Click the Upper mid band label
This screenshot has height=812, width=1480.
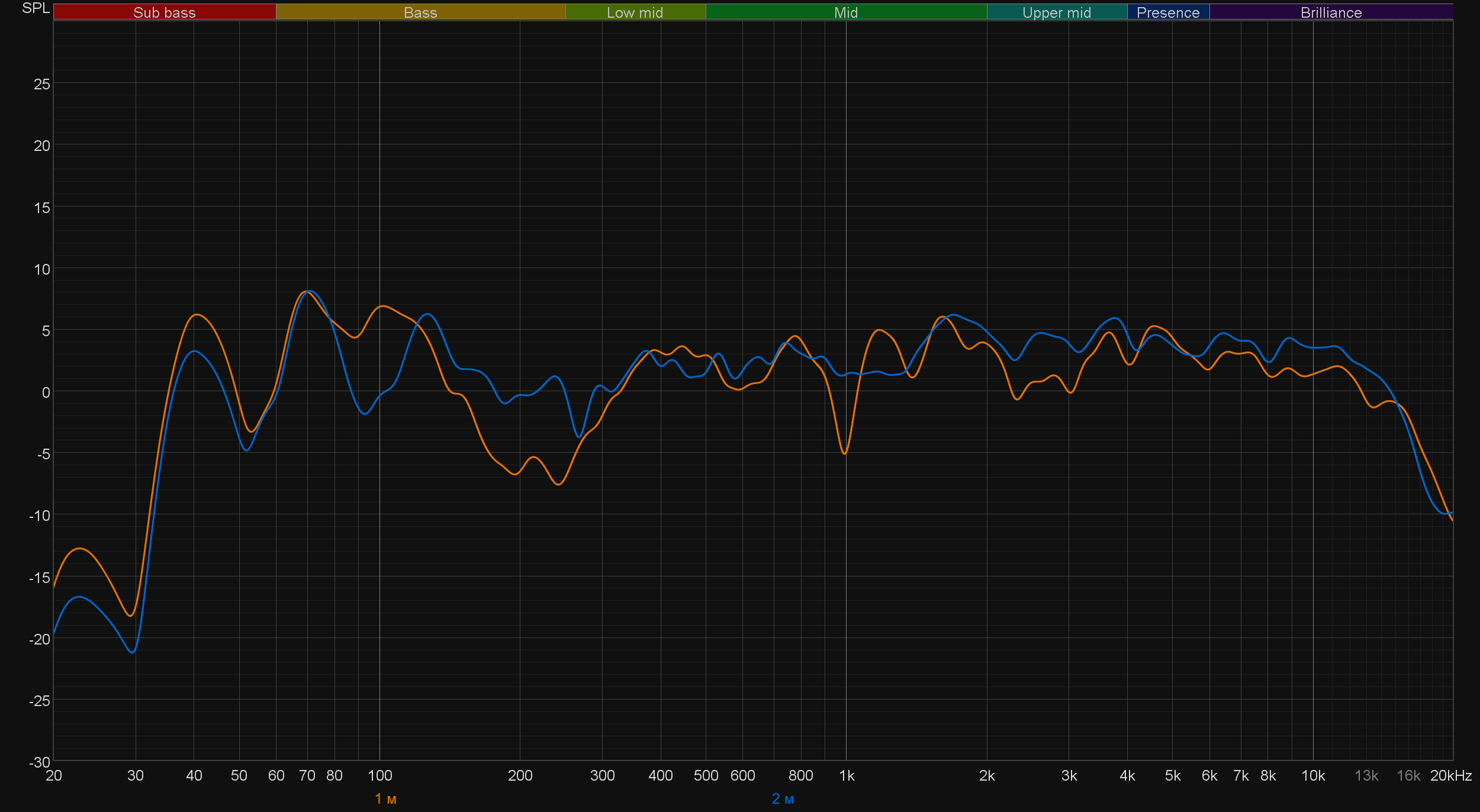point(1056,12)
